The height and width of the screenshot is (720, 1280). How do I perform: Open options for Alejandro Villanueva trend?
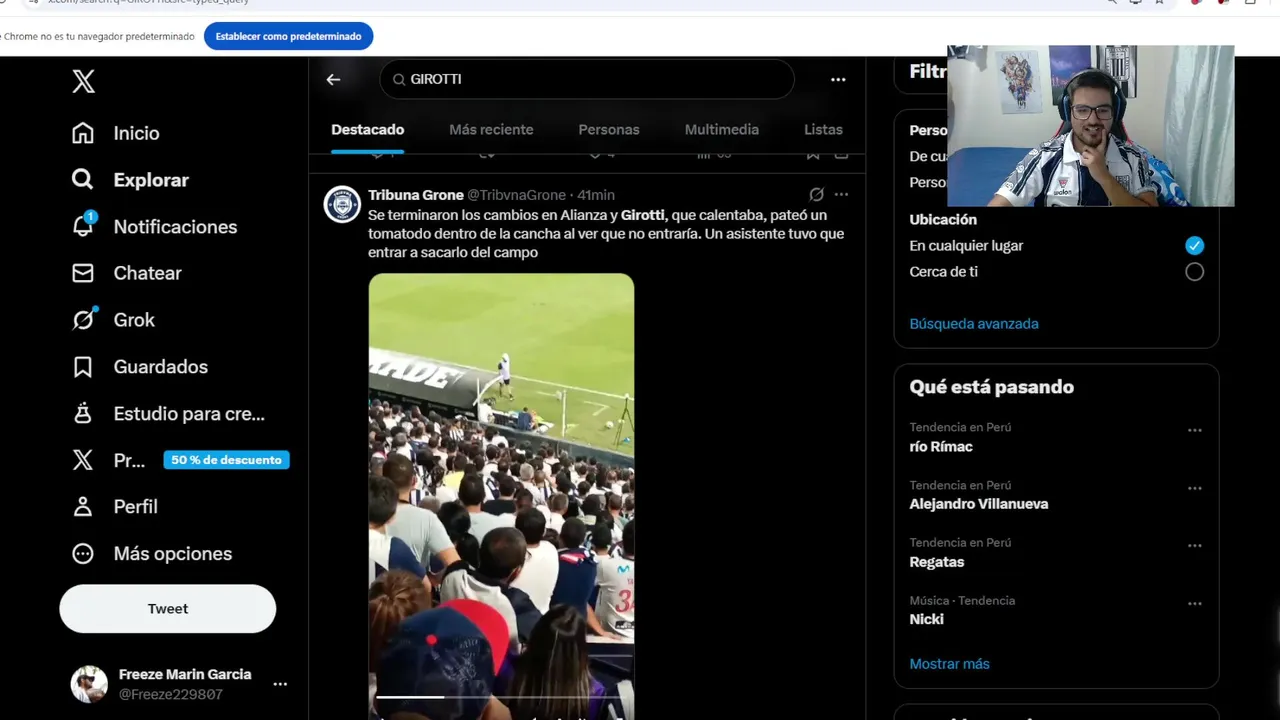click(x=1194, y=488)
